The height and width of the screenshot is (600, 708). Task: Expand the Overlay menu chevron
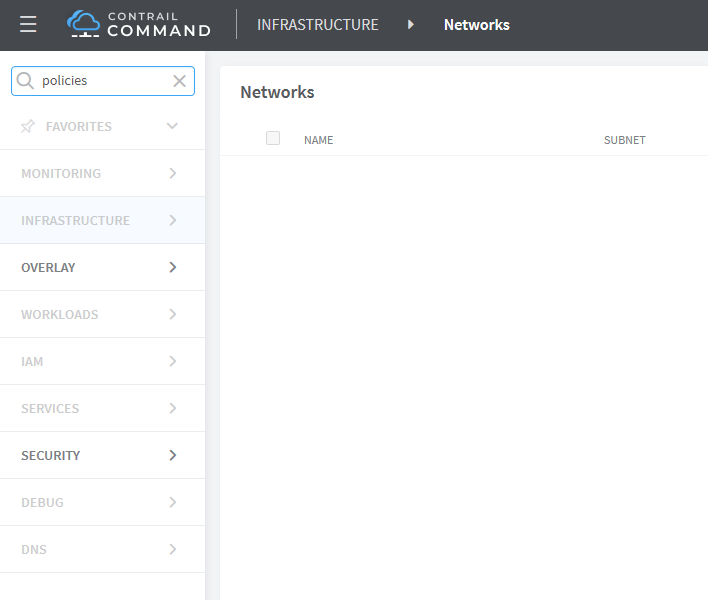173,267
